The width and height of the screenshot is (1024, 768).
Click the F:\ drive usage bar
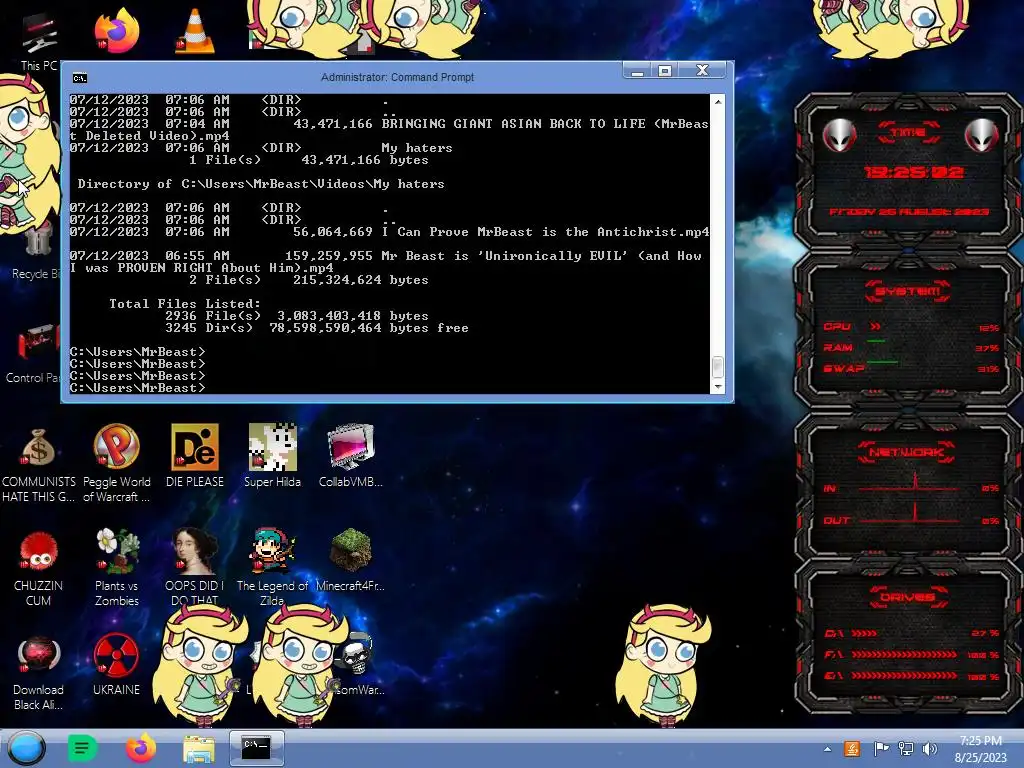(904, 654)
